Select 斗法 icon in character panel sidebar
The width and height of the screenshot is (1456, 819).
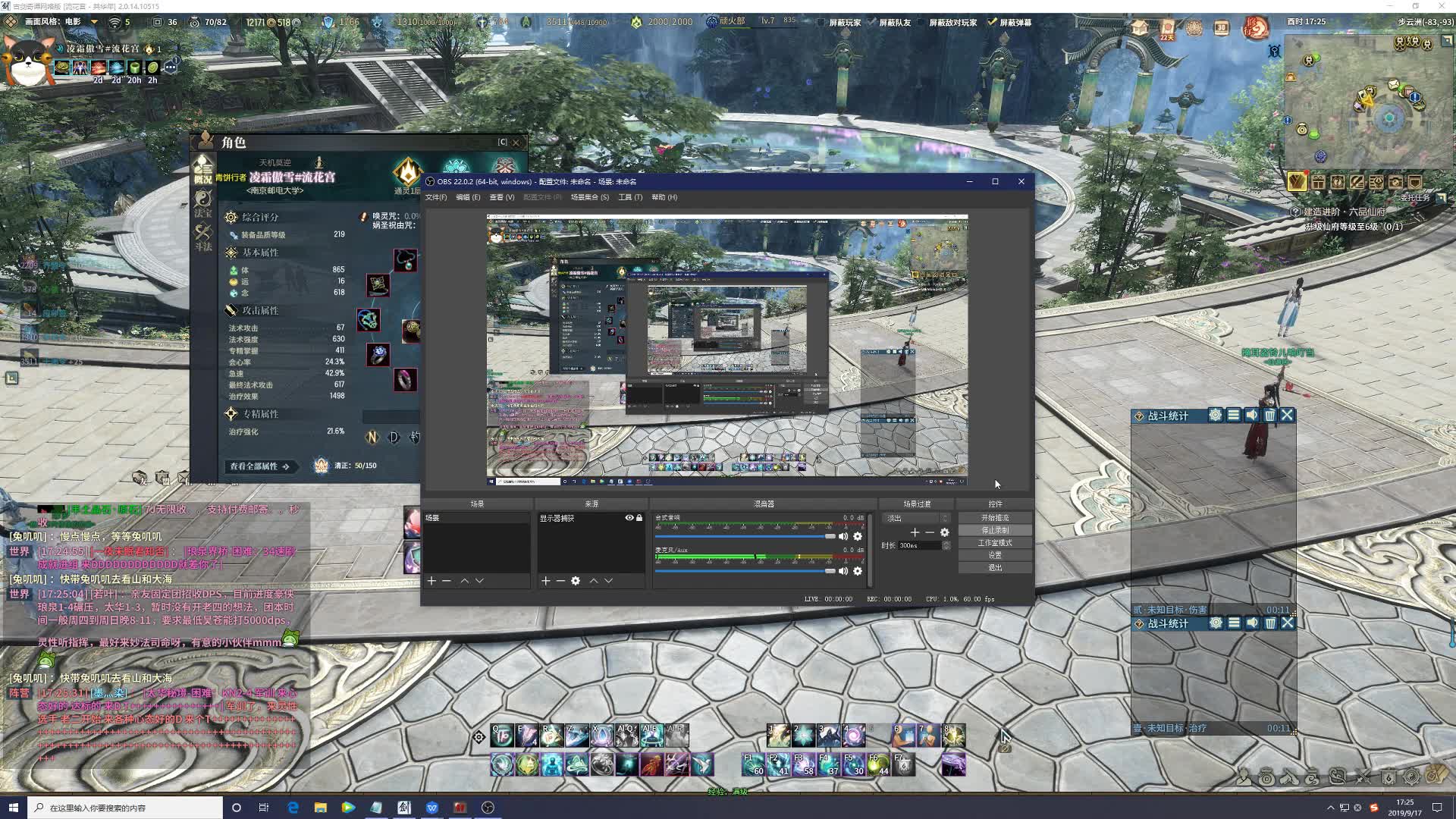(x=203, y=237)
